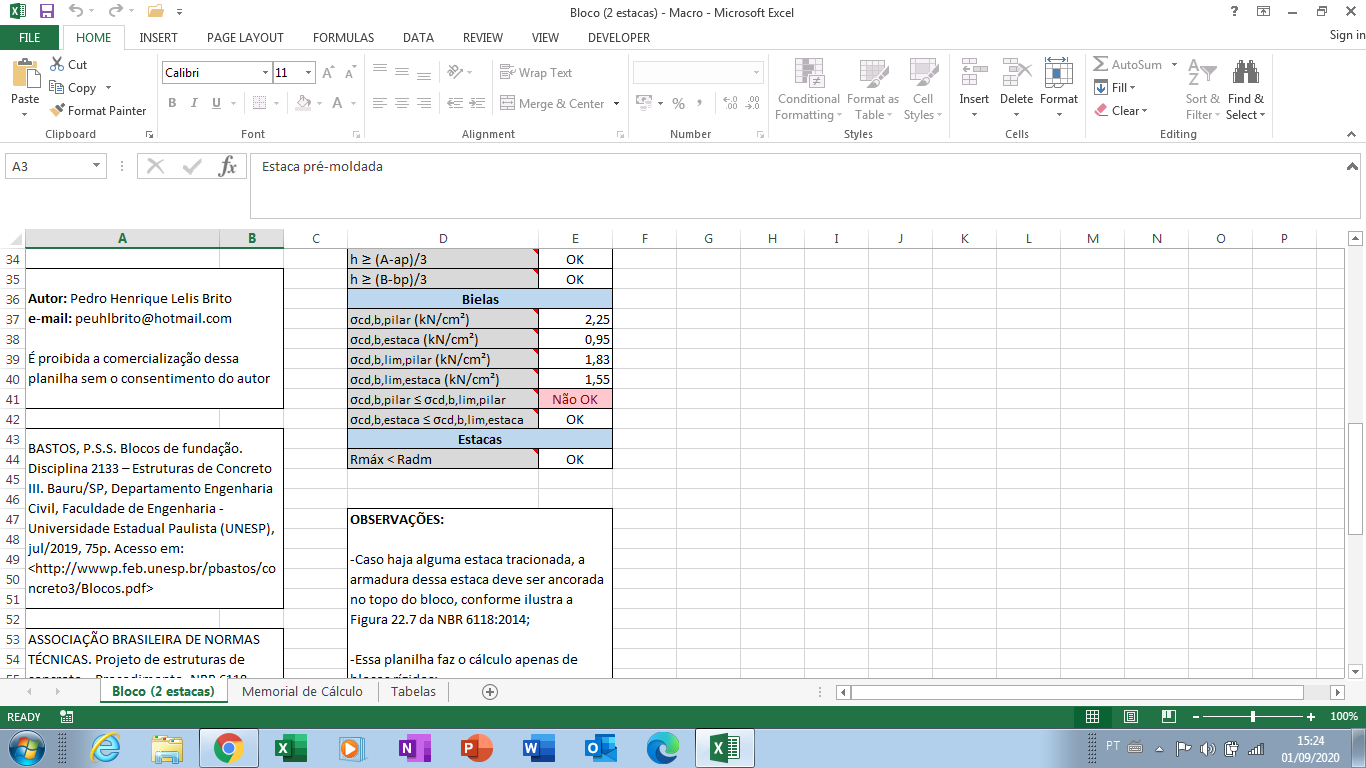1366x768 pixels.
Task: Switch to Normal view in status bar
Action: pyautogui.click(x=1093, y=717)
